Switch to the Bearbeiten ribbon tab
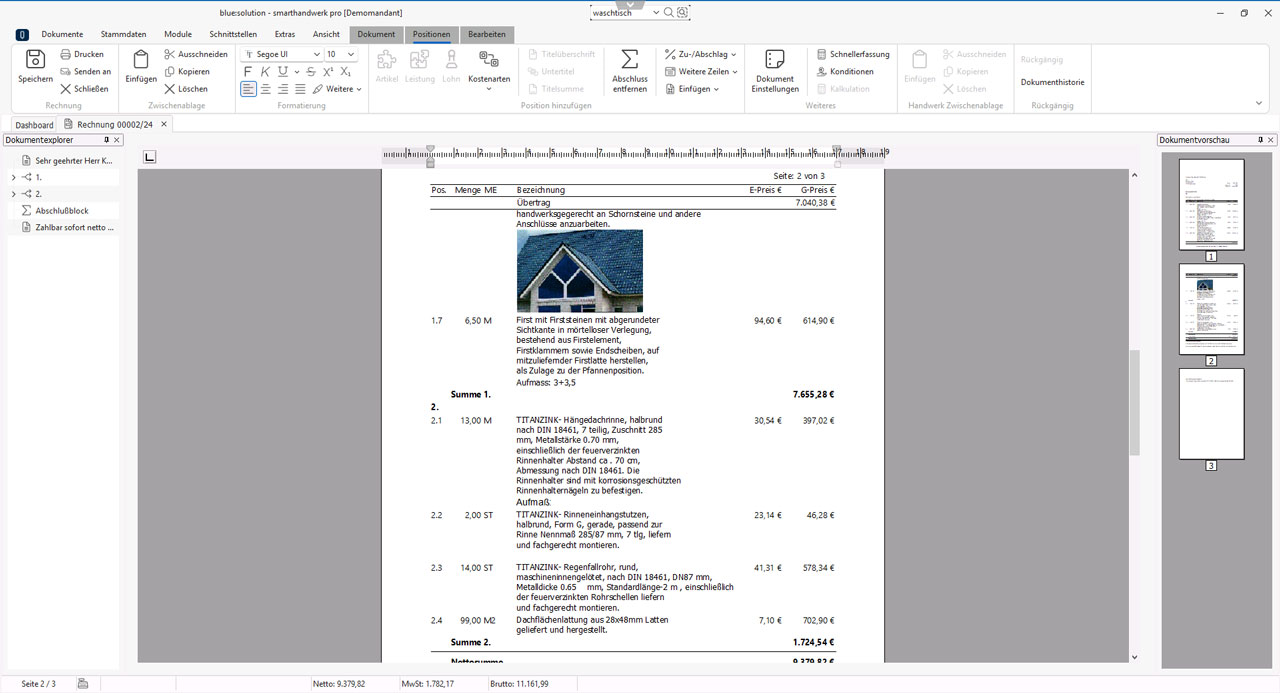Viewport: 1280px width, 693px height. click(x=487, y=34)
